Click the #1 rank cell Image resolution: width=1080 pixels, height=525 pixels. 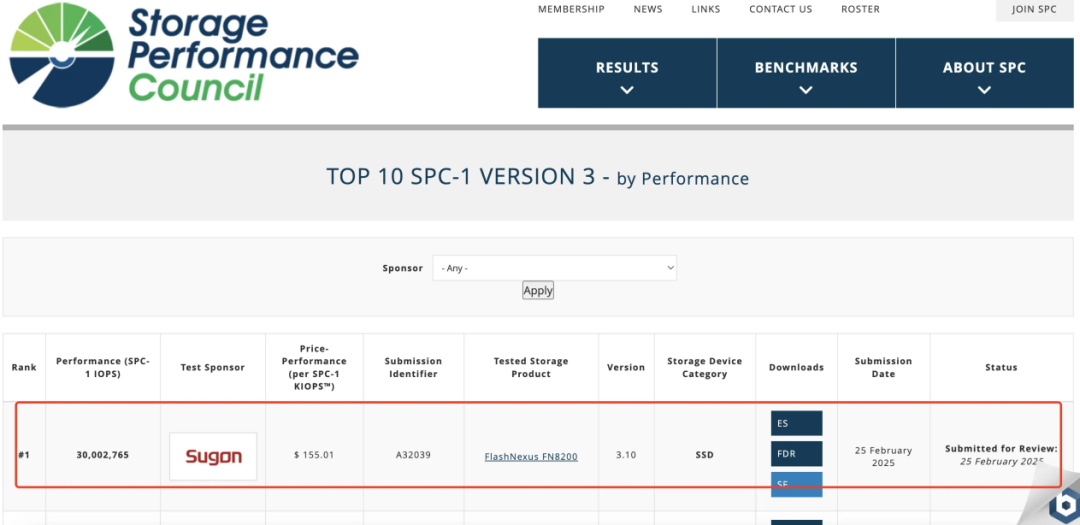pyautogui.click(x=24, y=455)
